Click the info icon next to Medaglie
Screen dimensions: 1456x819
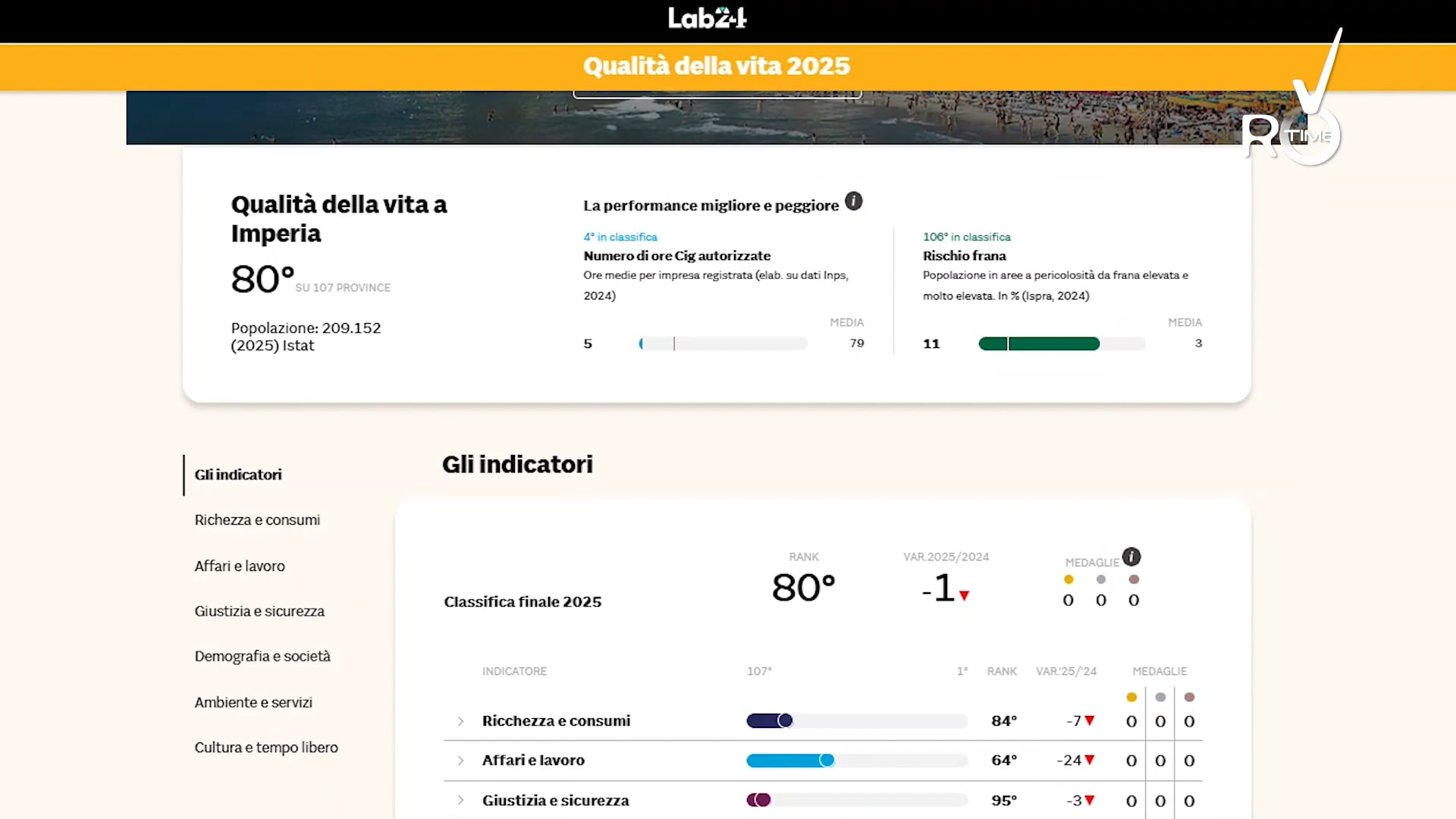coord(1131,557)
